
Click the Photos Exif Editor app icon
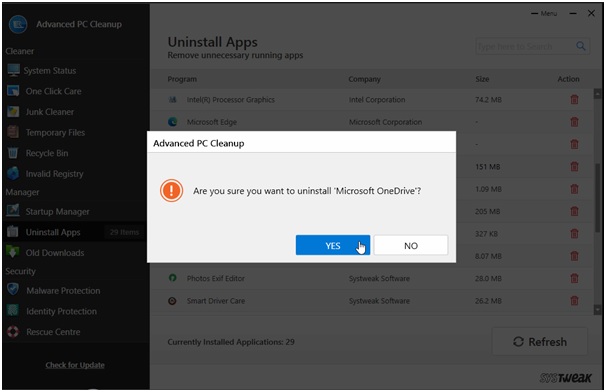pos(172,278)
